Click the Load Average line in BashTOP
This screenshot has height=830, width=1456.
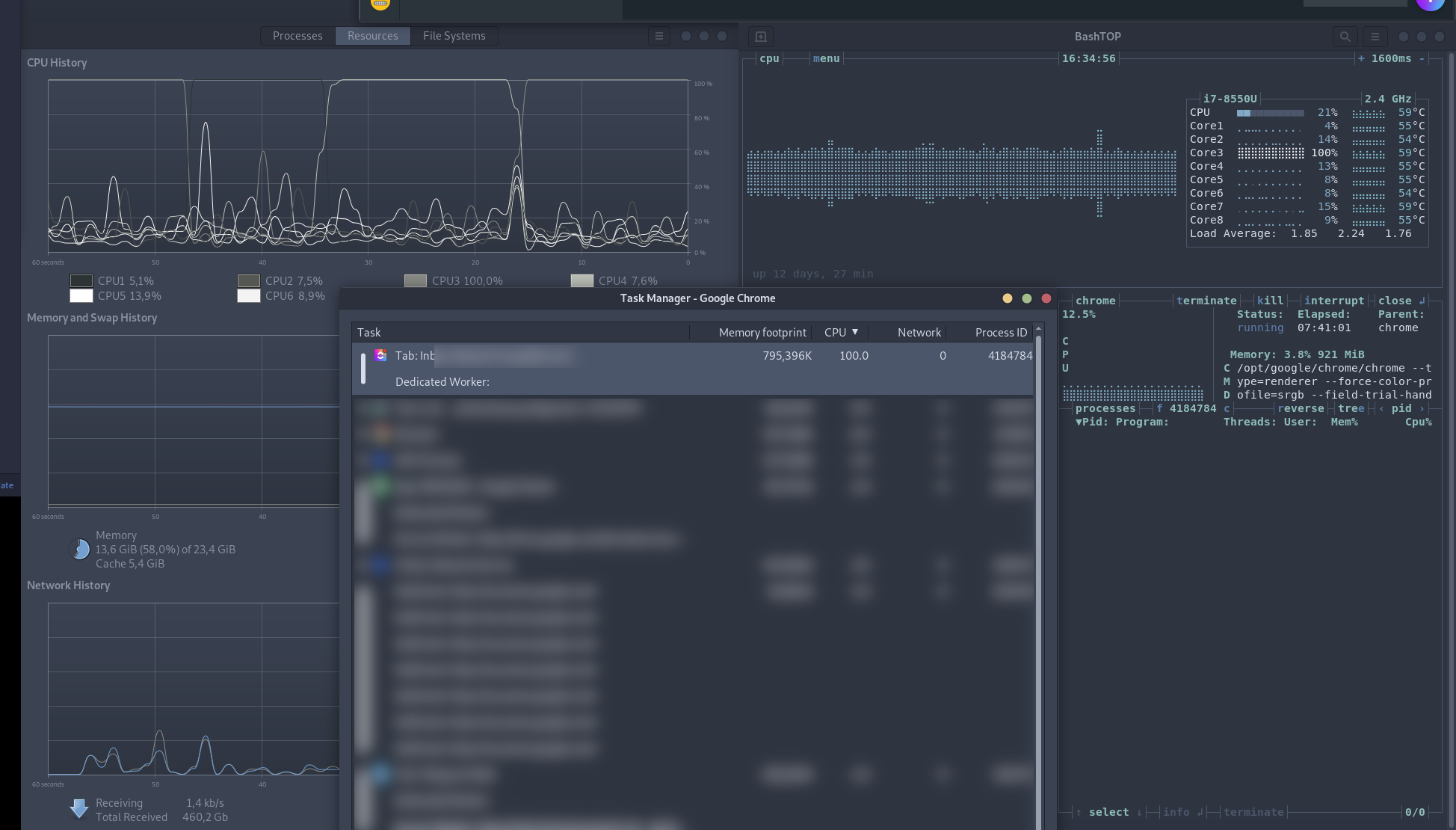pos(1301,233)
